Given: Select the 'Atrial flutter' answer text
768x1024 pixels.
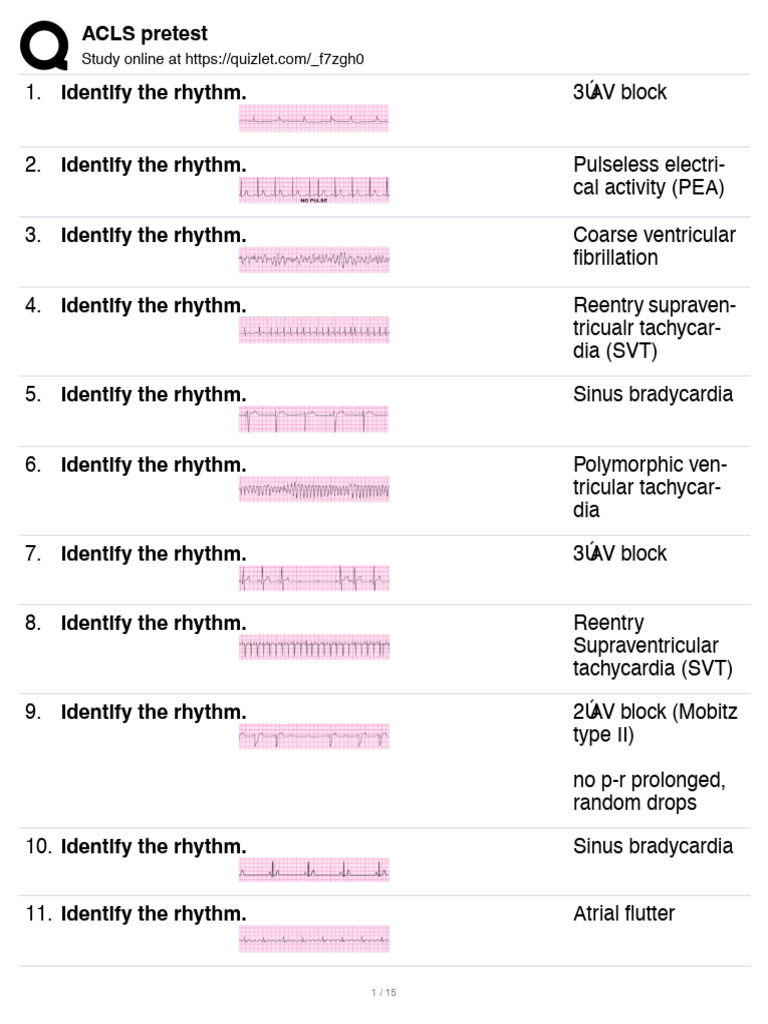Looking at the screenshot, I should [x=624, y=913].
